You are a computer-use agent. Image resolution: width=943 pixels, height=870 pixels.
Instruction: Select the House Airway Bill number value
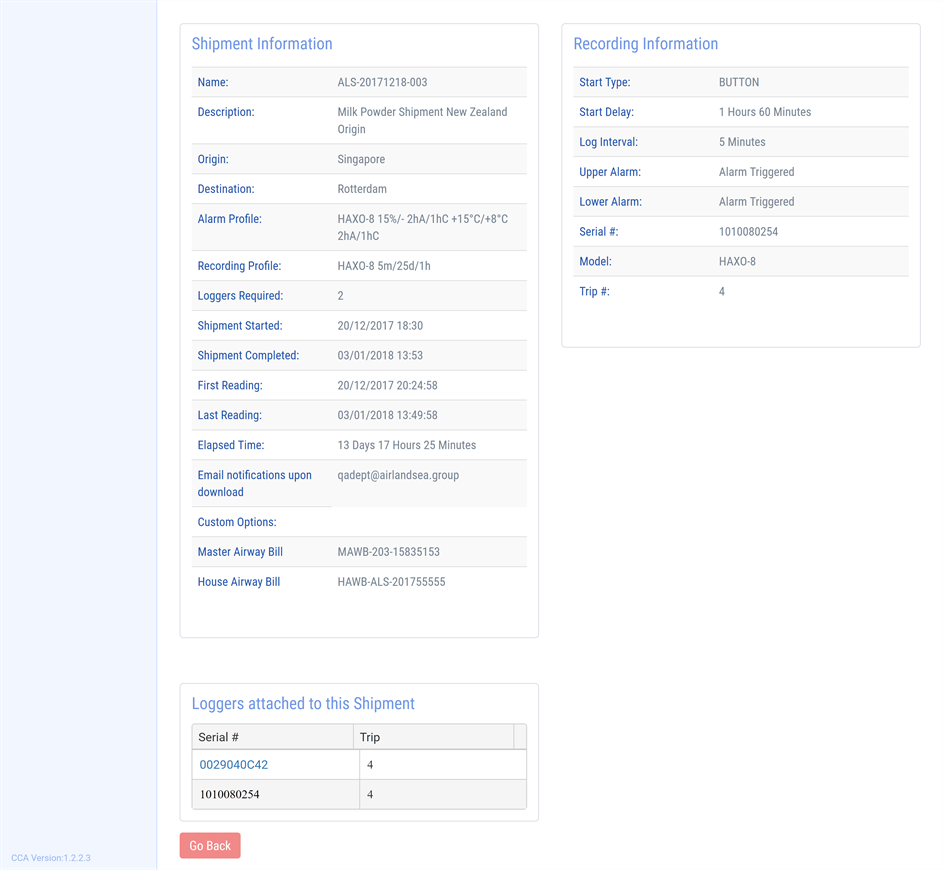(391, 582)
